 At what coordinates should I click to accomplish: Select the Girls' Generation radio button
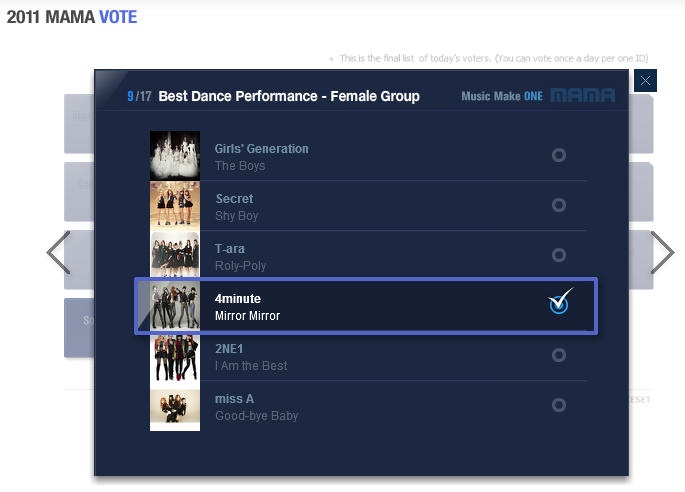559,155
